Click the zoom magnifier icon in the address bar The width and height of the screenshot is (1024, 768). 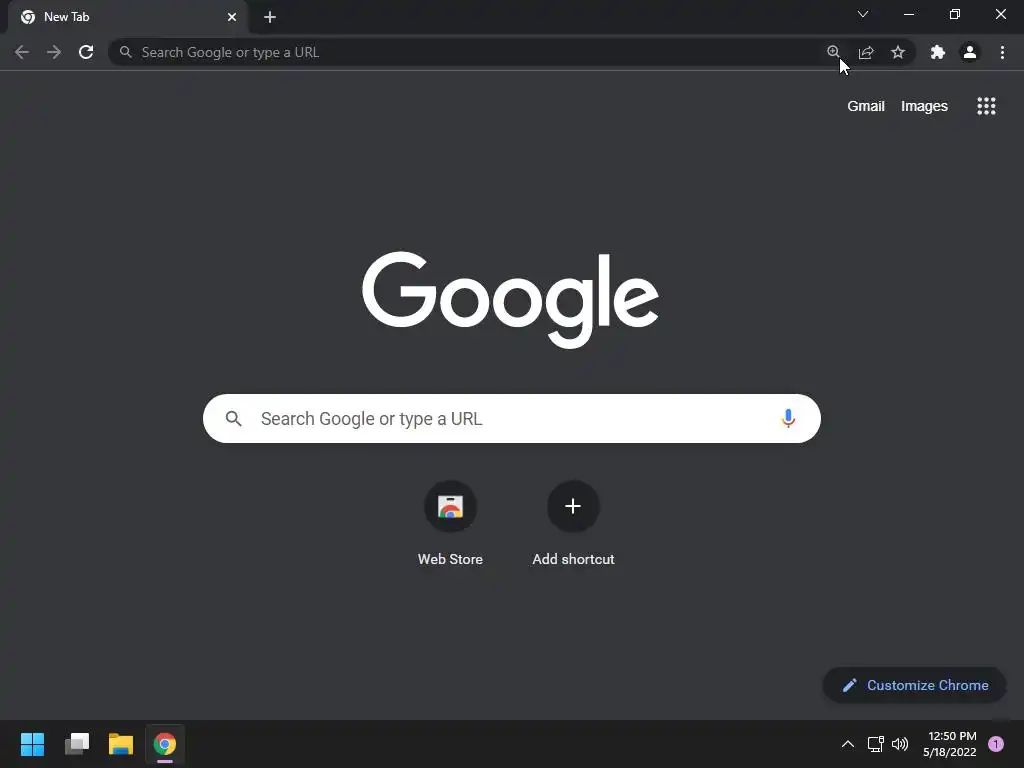tap(833, 52)
